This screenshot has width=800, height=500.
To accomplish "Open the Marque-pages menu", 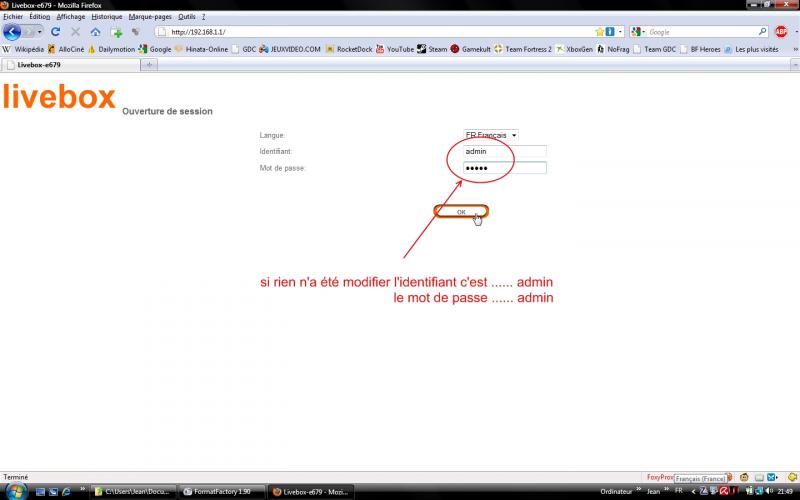I will coord(150,17).
